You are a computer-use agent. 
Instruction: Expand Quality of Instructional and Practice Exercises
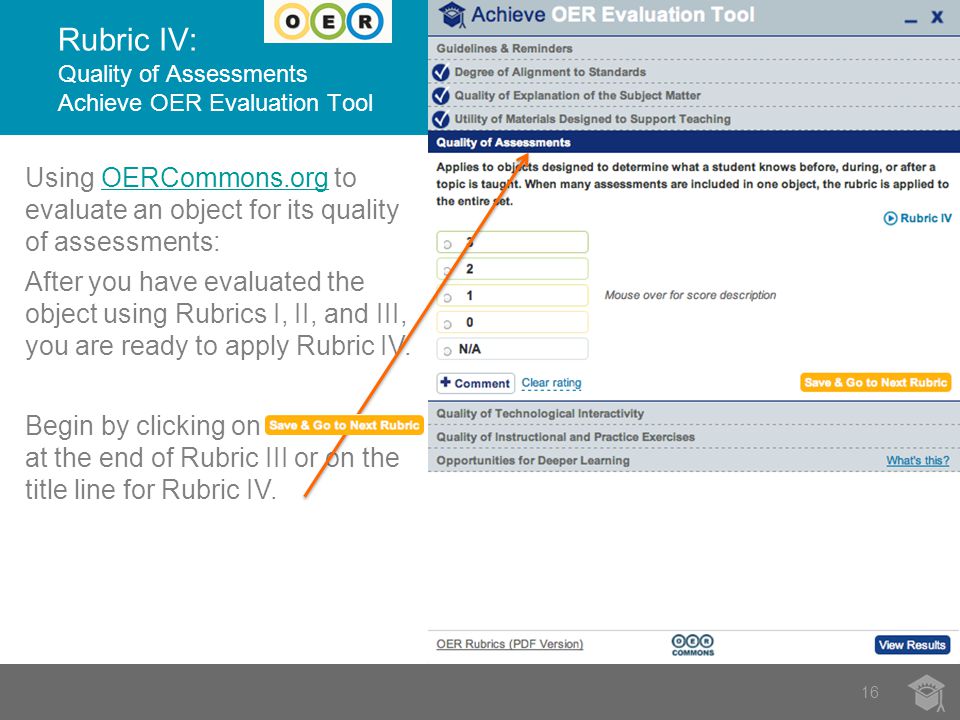(x=694, y=437)
